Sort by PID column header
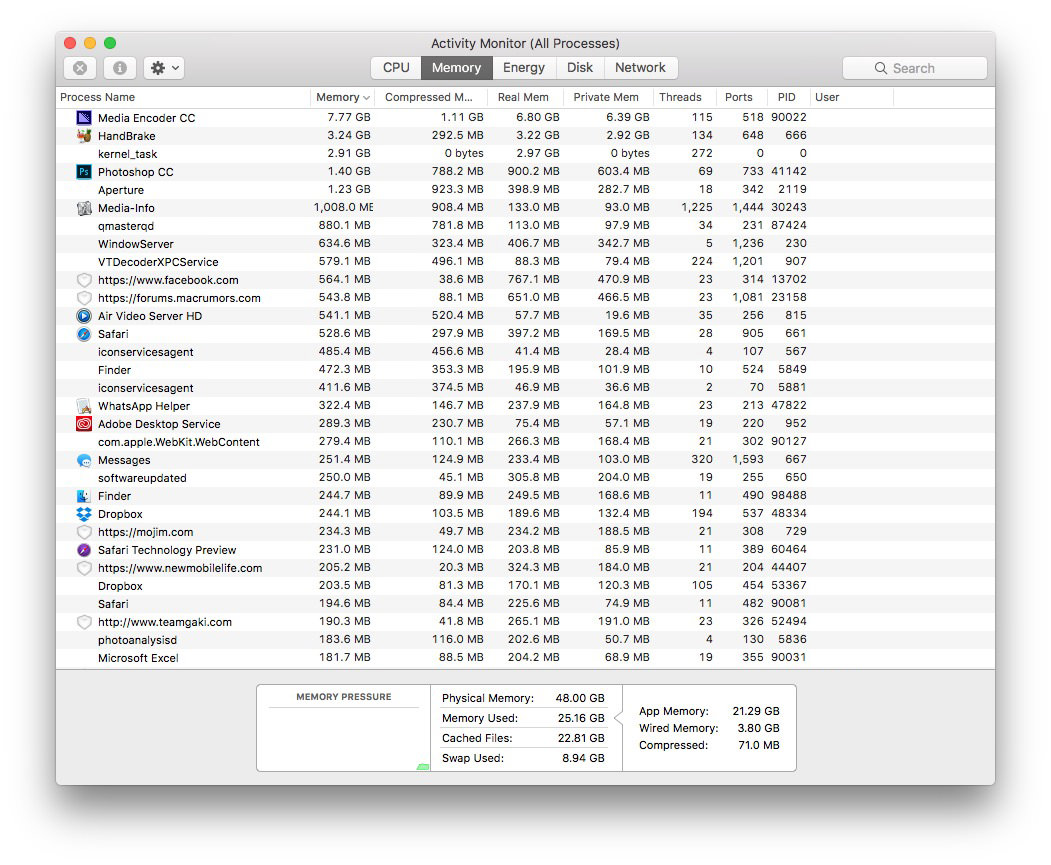 pyautogui.click(x=788, y=97)
